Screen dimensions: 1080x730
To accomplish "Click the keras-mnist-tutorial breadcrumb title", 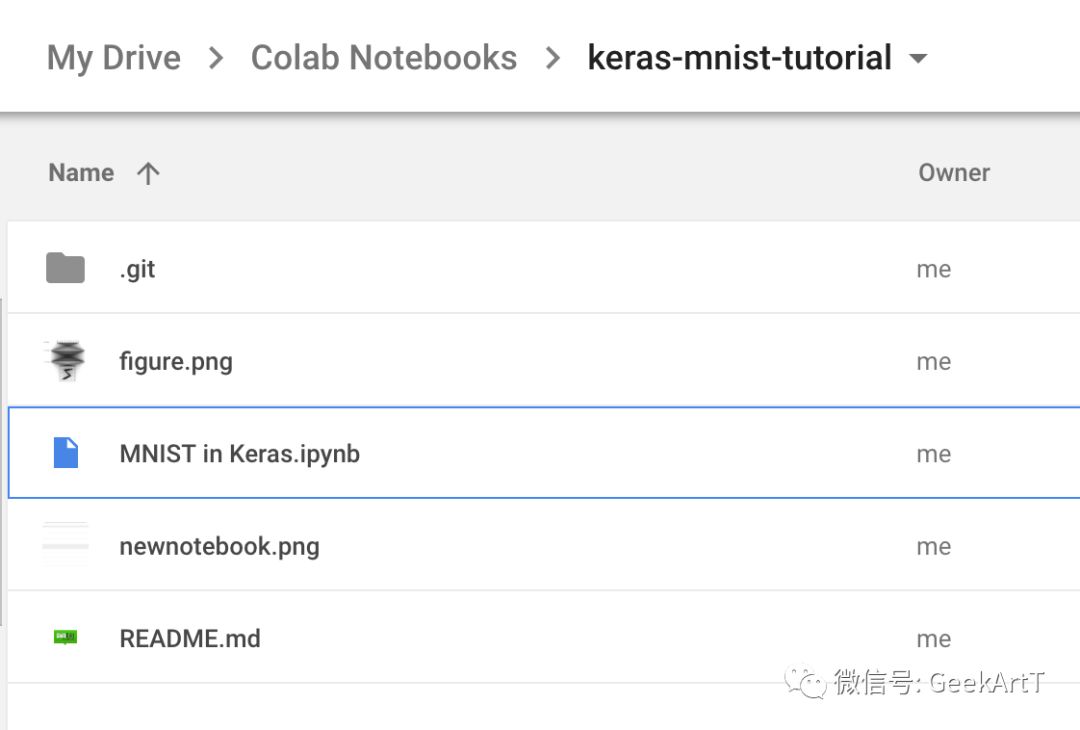I will click(x=739, y=58).
